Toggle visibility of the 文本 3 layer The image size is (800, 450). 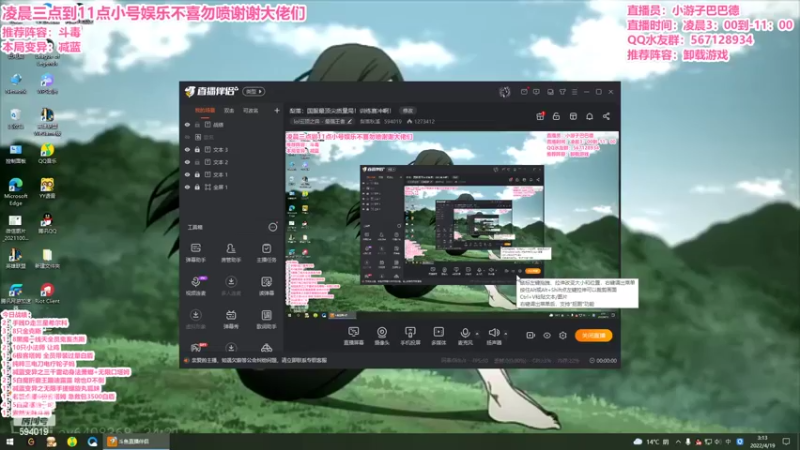[x=187, y=149]
